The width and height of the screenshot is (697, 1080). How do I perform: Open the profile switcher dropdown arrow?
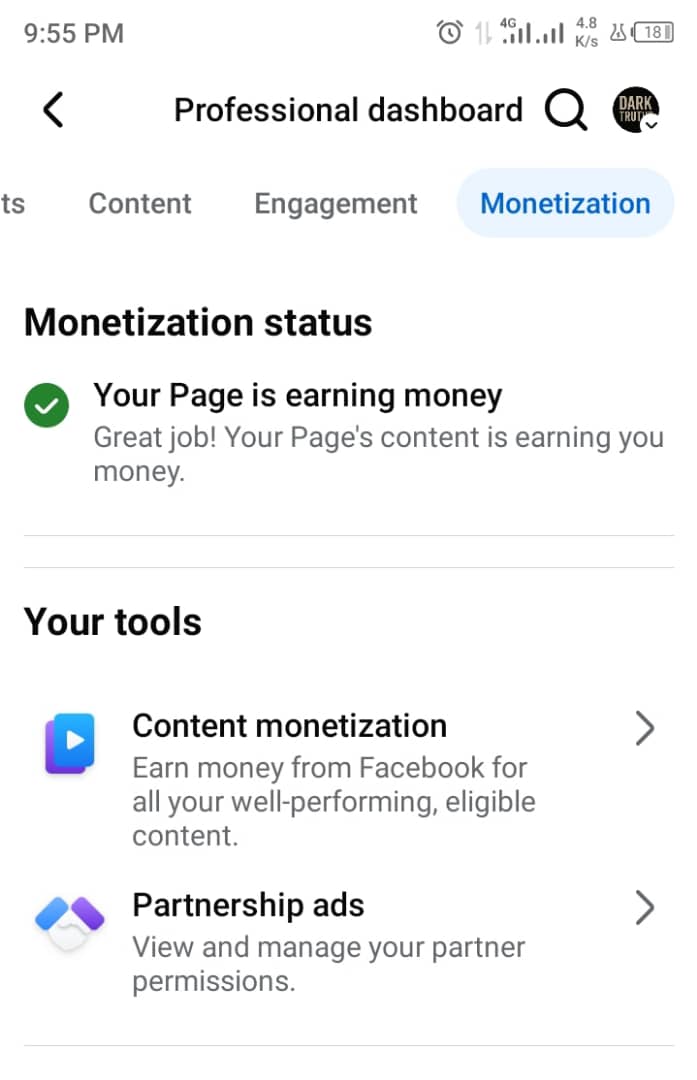[651, 126]
